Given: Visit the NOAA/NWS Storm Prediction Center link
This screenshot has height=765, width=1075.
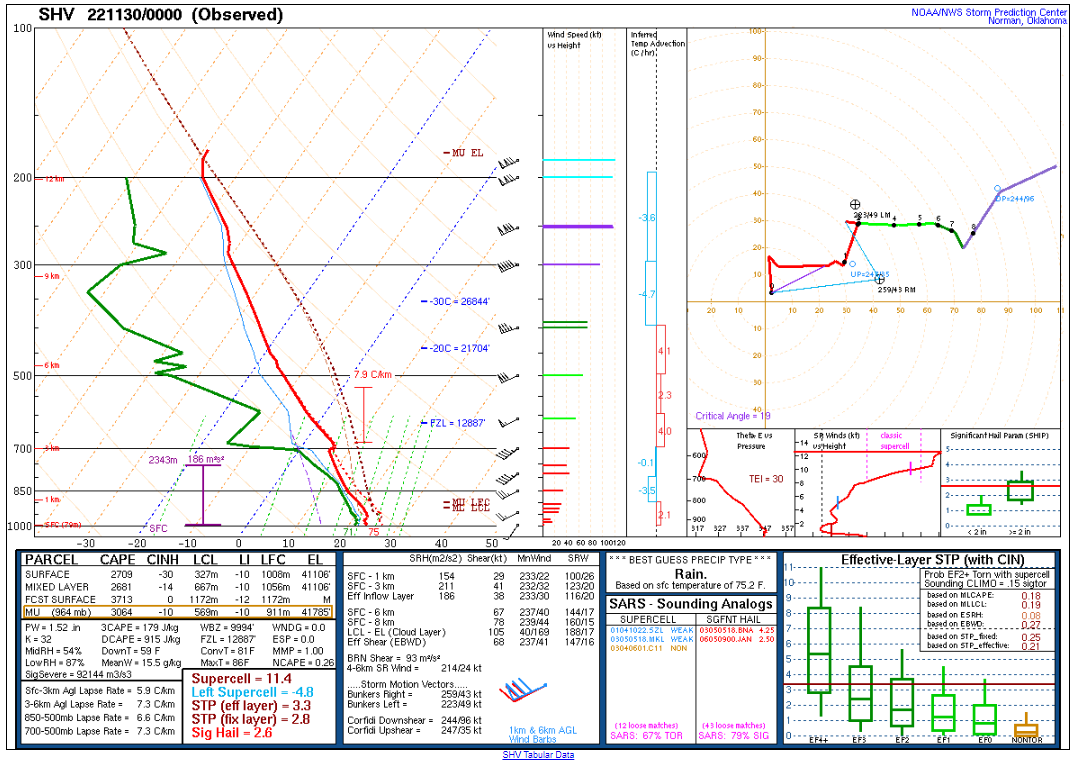Looking at the screenshot, I should (x=988, y=14).
